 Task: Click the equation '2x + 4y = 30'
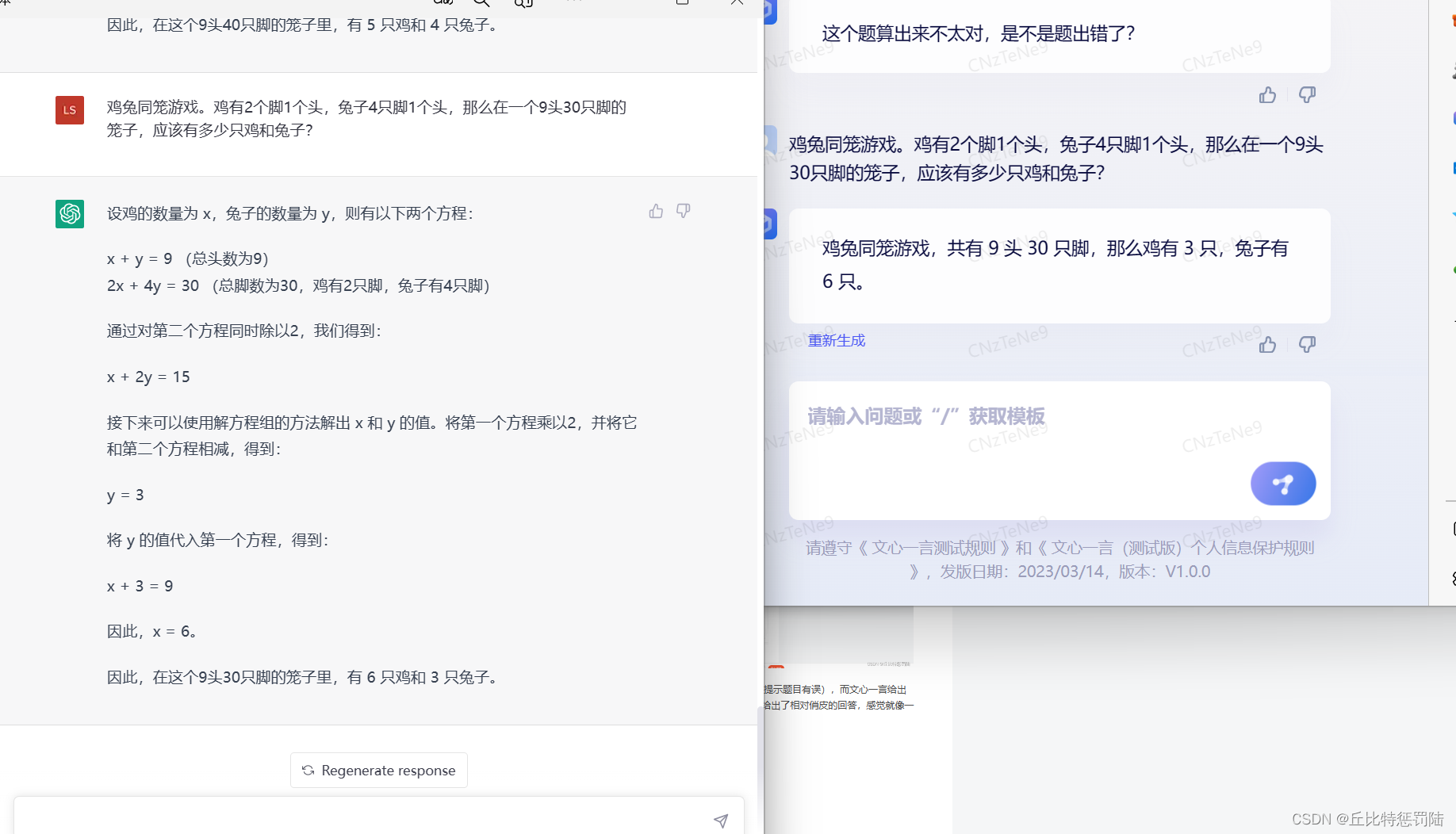[x=153, y=285]
